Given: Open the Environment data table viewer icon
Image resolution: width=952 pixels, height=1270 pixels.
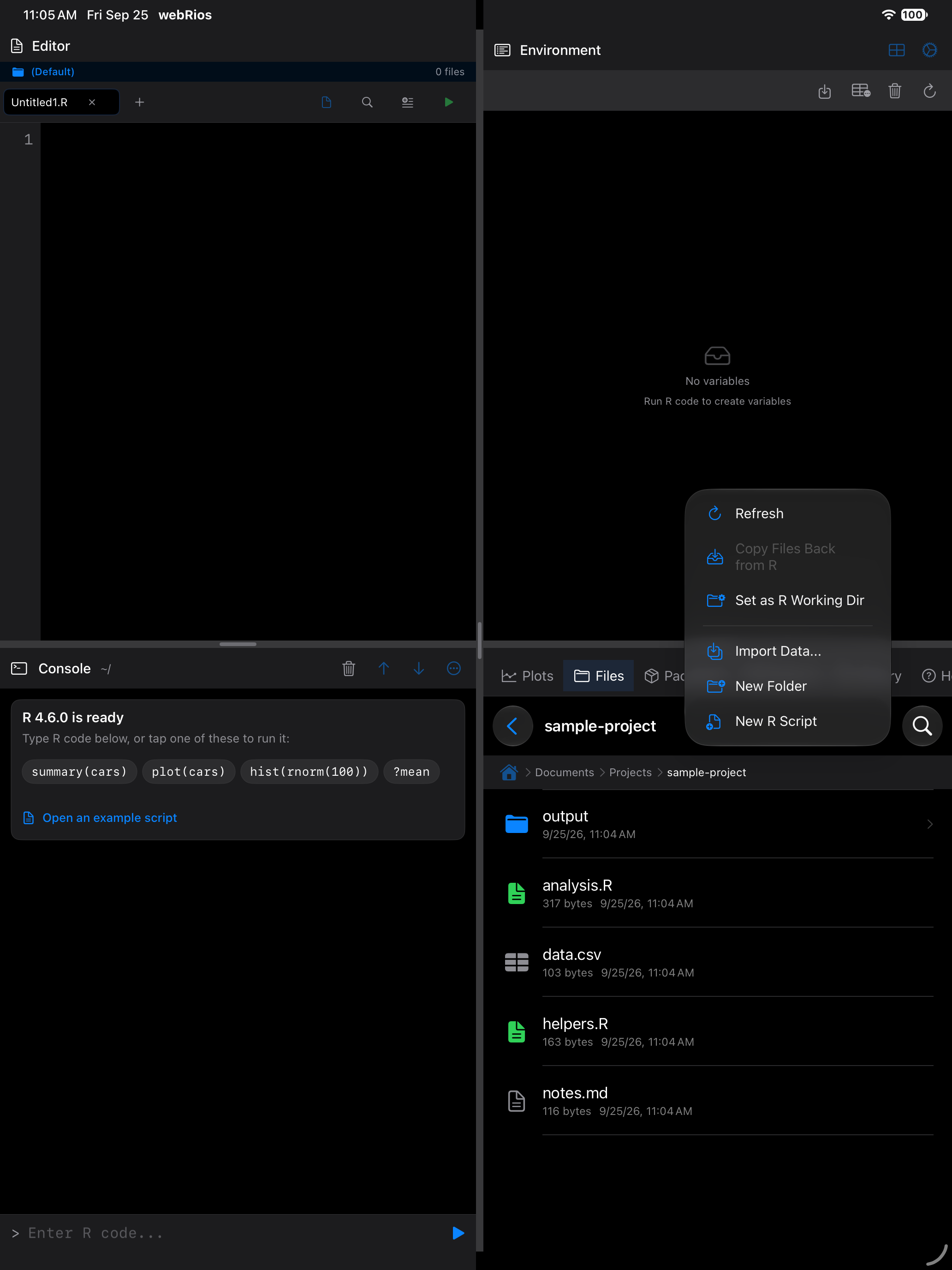Looking at the screenshot, I should [x=861, y=91].
